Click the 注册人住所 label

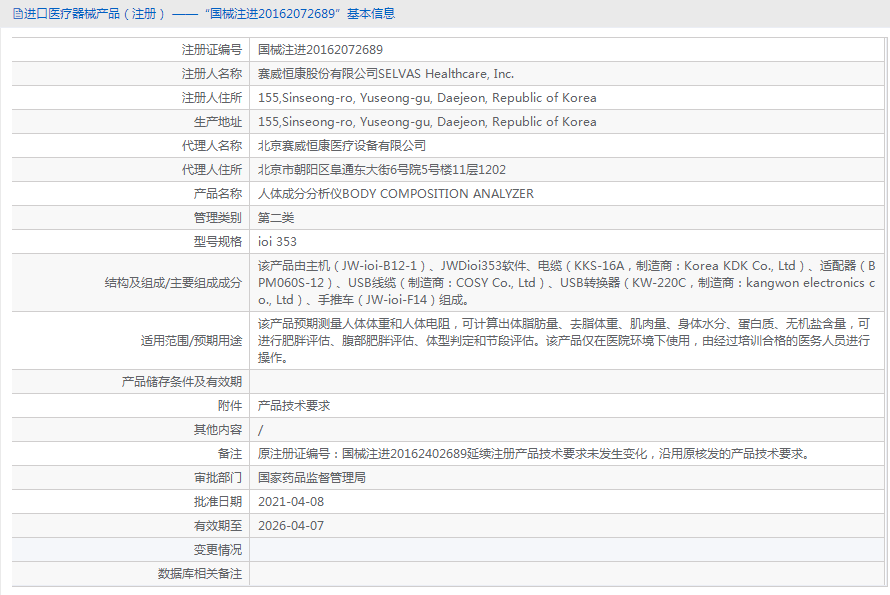click(x=212, y=98)
